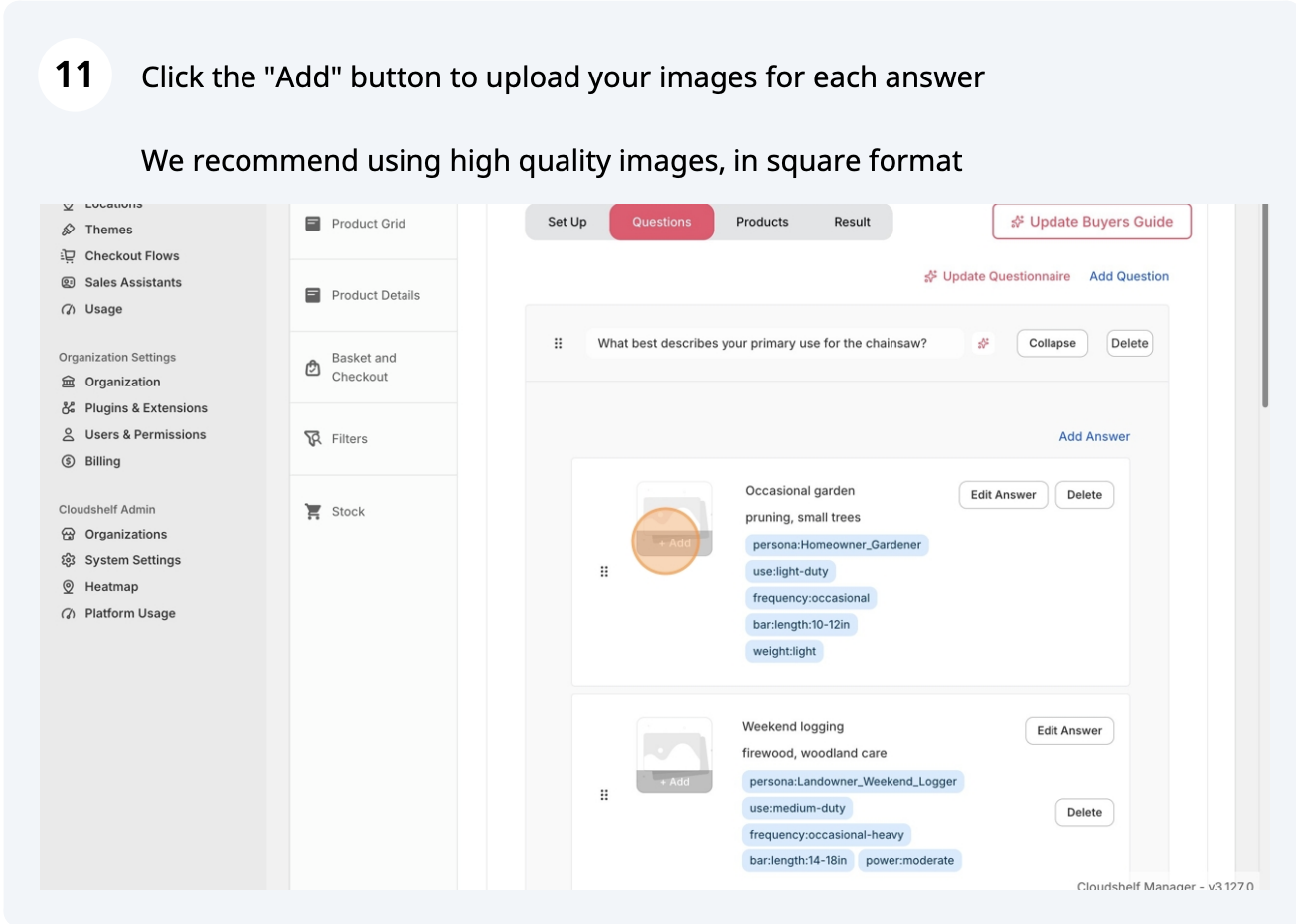Image resolution: width=1296 pixels, height=924 pixels.
Task: Select the Questions tab
Action: pyautogui.click(x=662, y=222)
